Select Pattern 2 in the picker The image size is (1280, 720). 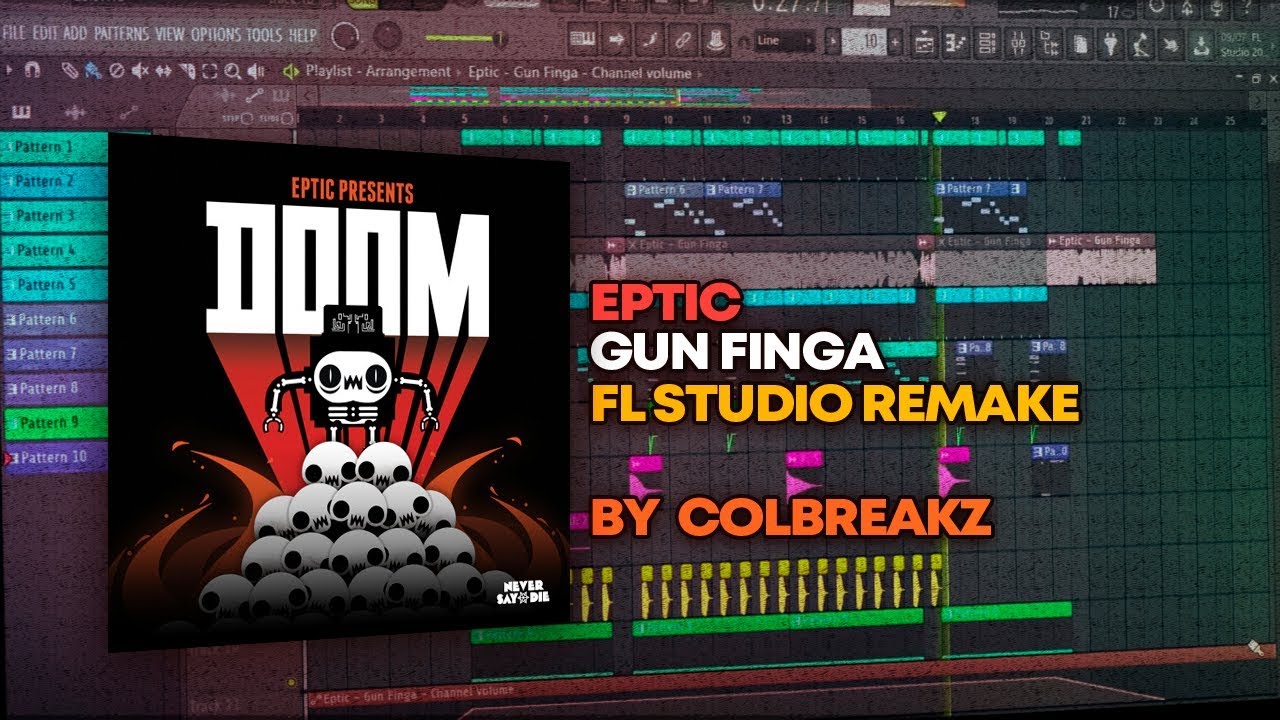point(54,181)
